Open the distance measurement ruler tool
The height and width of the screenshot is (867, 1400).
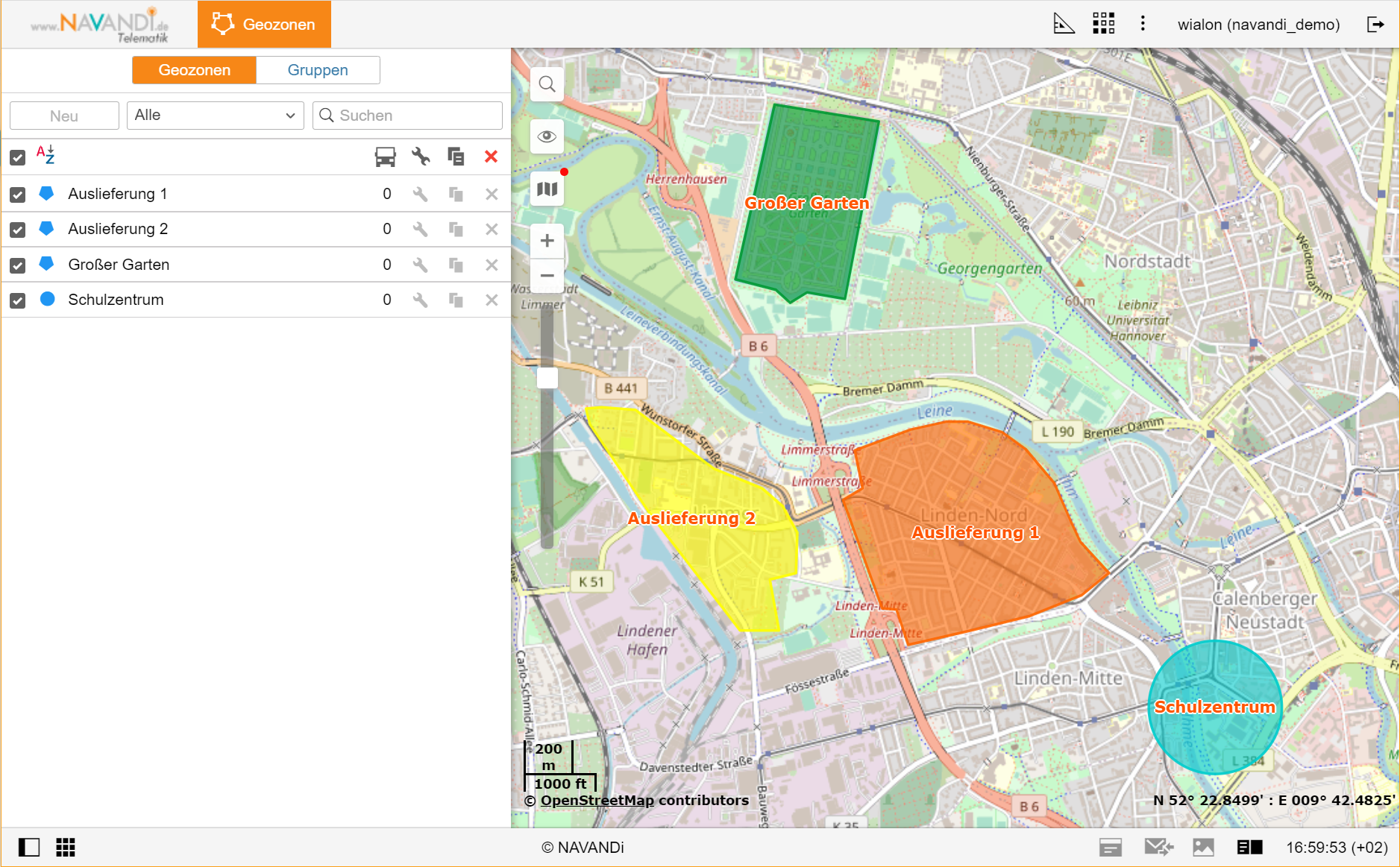(1063, 24)
